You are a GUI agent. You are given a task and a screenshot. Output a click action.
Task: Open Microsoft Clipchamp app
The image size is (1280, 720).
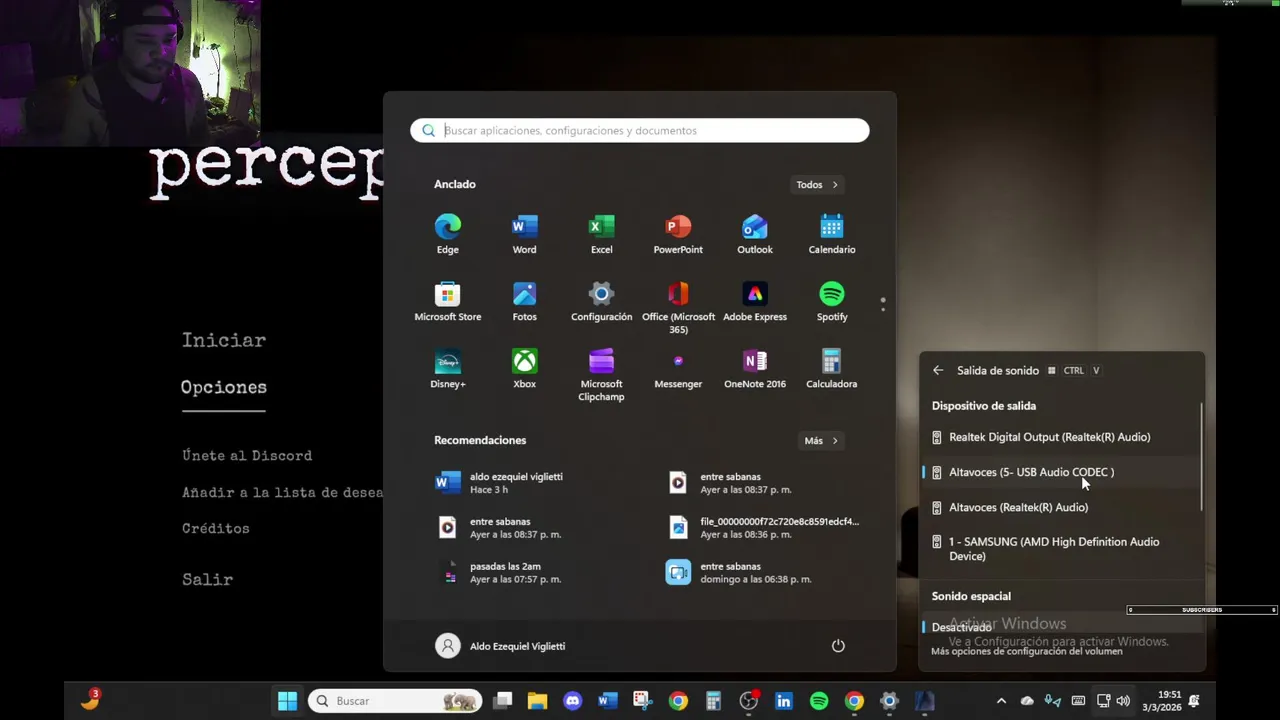(601, 375)
